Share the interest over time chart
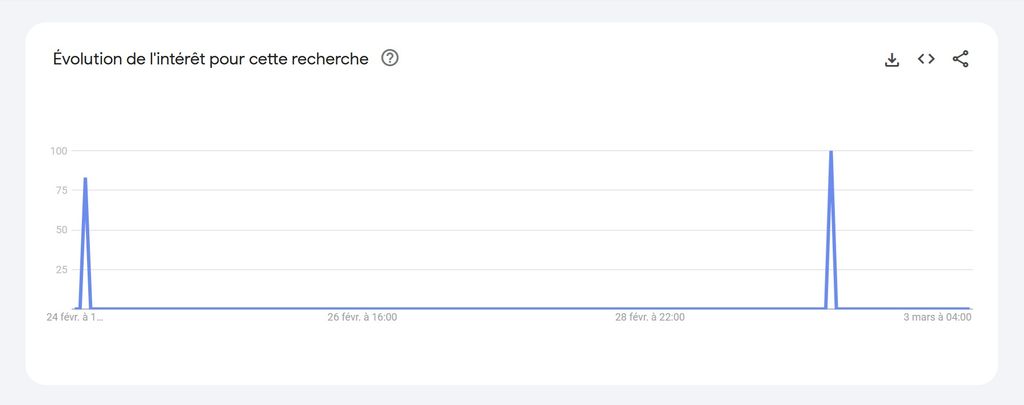This screenshot has width=1024, height=405. click(x=960, y=59)
